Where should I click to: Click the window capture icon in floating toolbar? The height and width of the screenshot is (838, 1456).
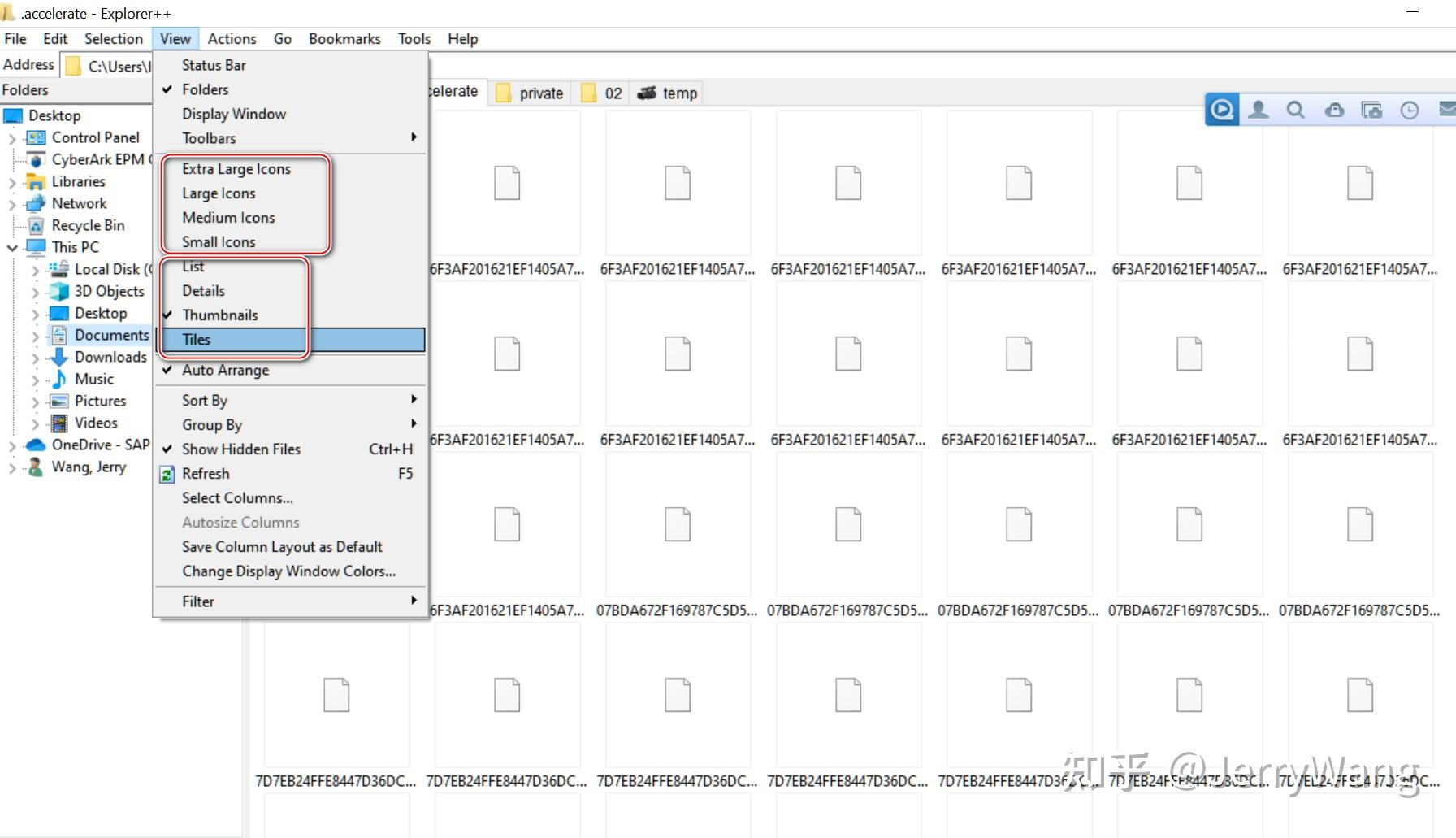1371,110
